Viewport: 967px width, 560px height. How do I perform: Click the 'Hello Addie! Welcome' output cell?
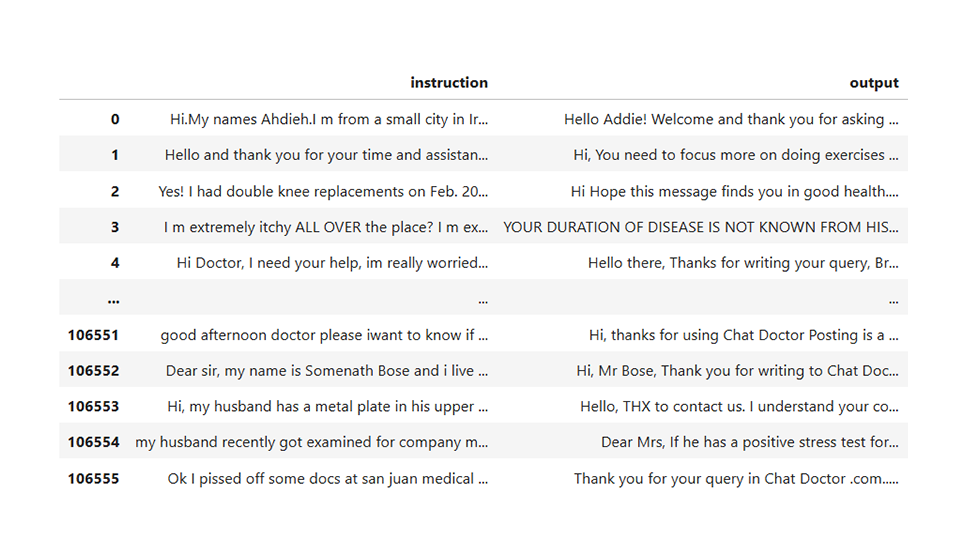click(731, 119)
